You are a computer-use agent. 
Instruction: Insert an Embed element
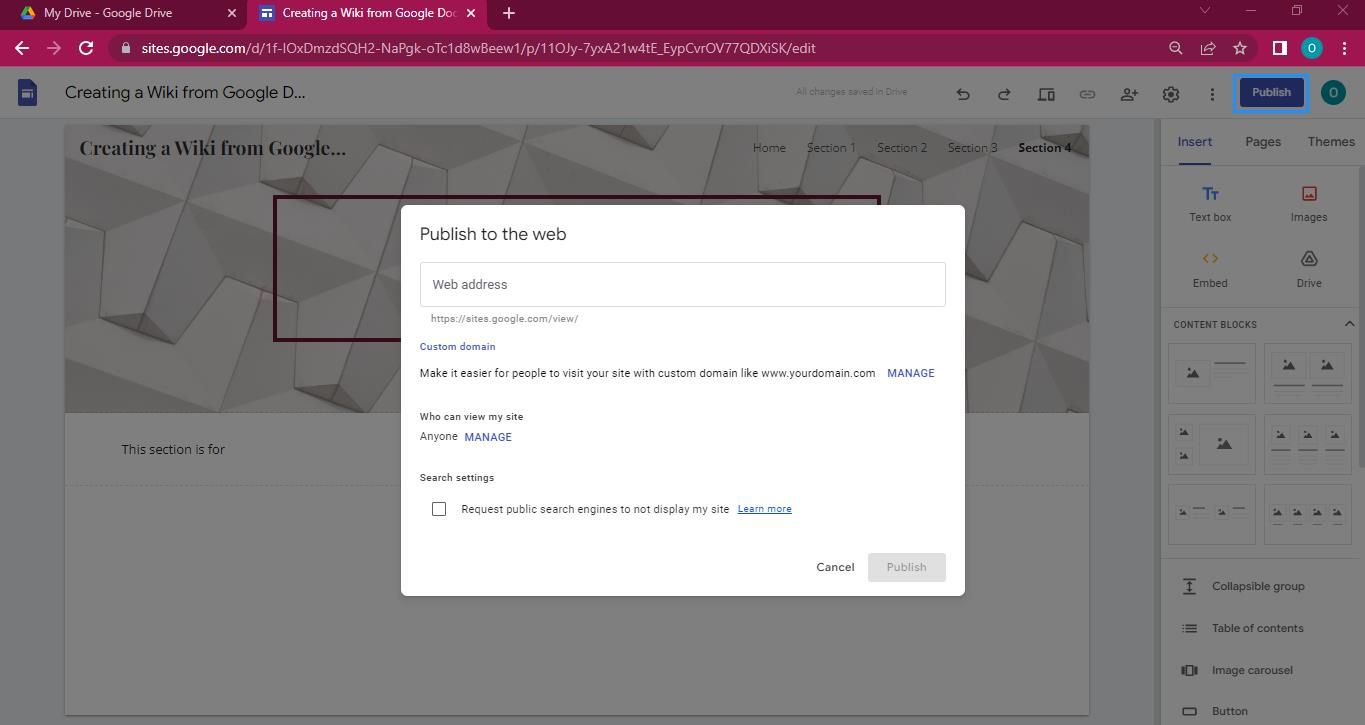tap(1210, 269)
